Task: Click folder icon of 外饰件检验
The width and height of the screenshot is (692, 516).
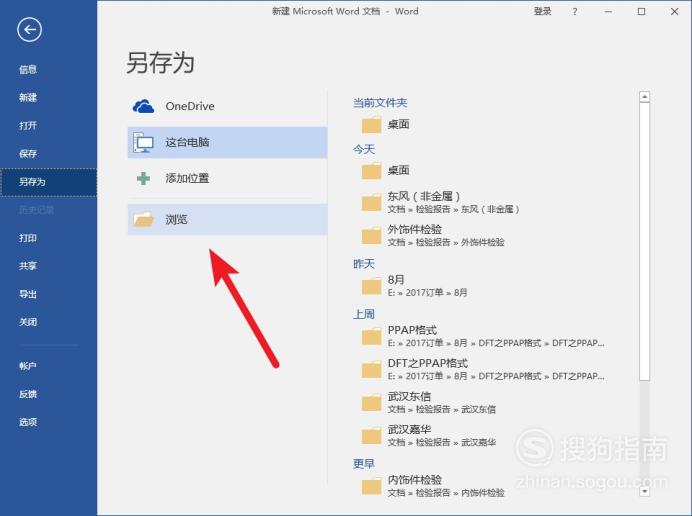Action: point(371,235)
